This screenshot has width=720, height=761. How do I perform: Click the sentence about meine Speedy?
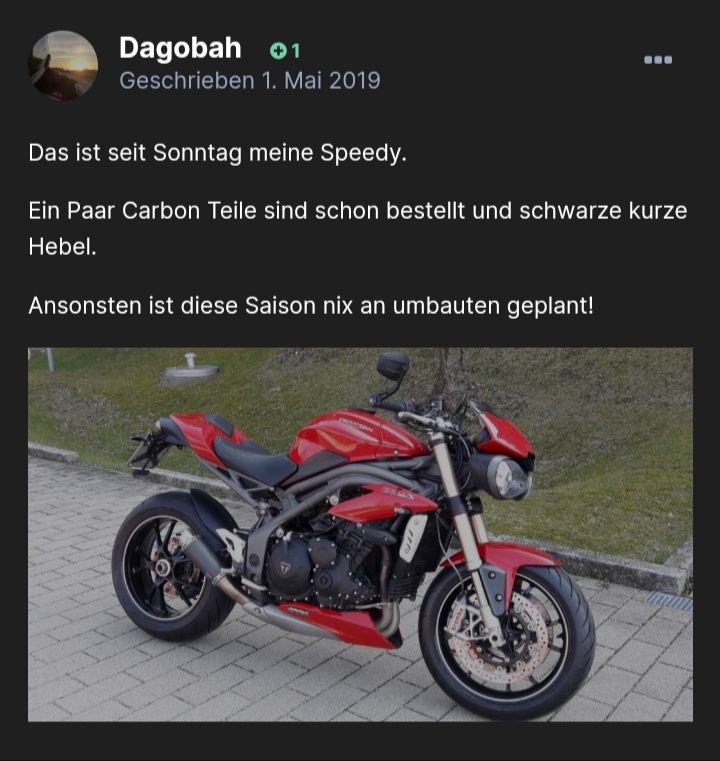(x=217, y=153)
